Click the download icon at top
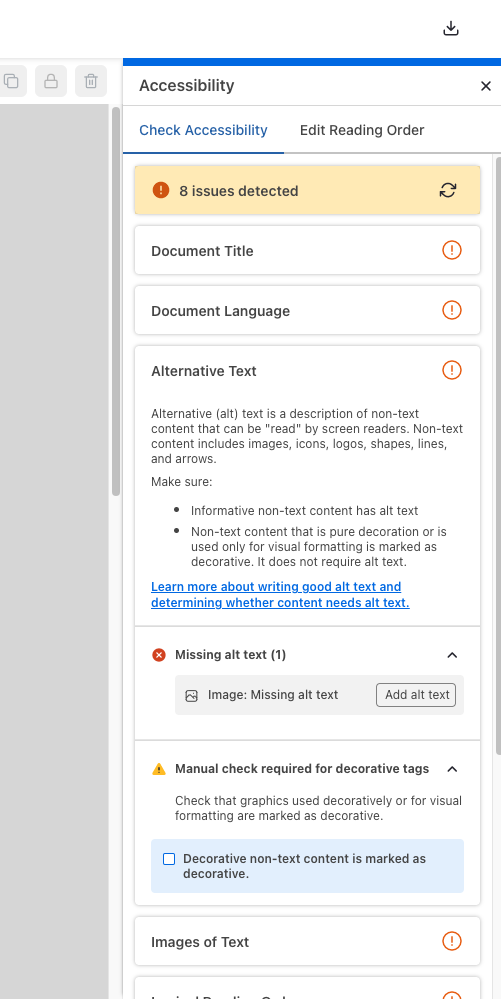Image resolution: width=501 pixels, height=999 pixels. pyautogui.click(x=451, y=29)
